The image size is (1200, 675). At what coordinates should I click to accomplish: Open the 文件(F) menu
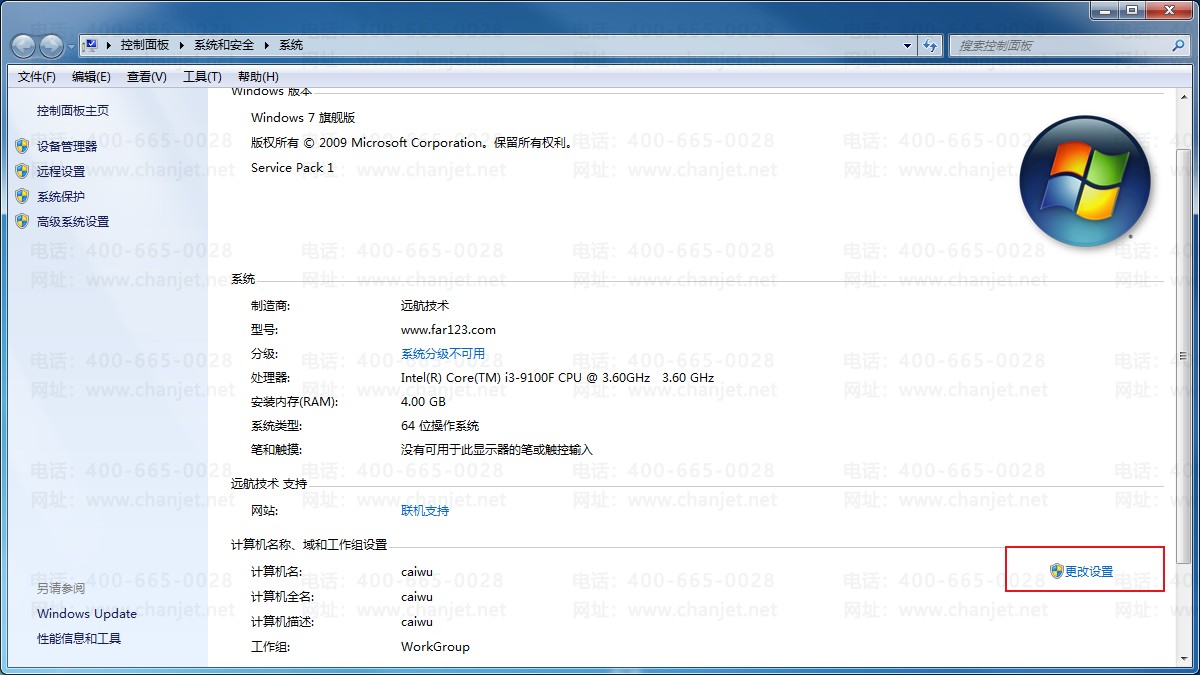37,77
